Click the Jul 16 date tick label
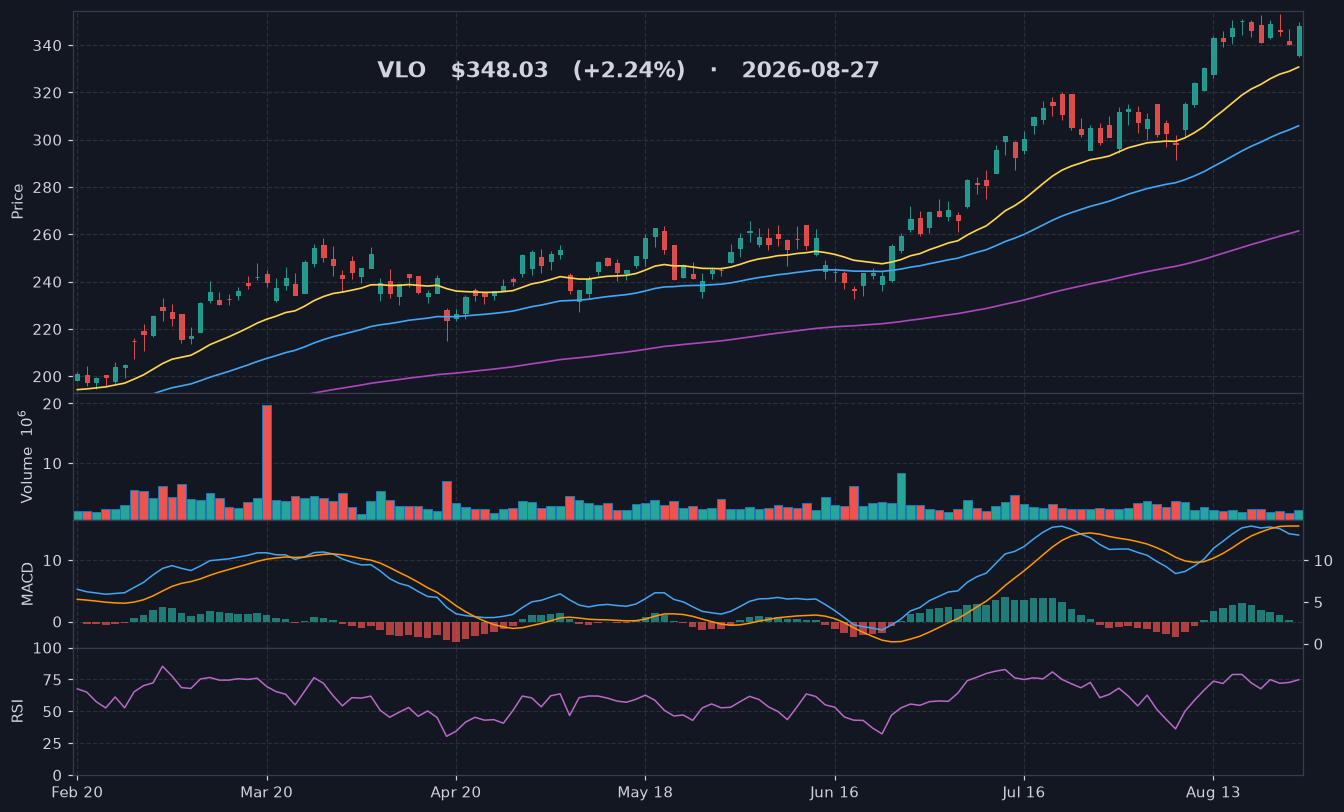 tap(1023, 792)
